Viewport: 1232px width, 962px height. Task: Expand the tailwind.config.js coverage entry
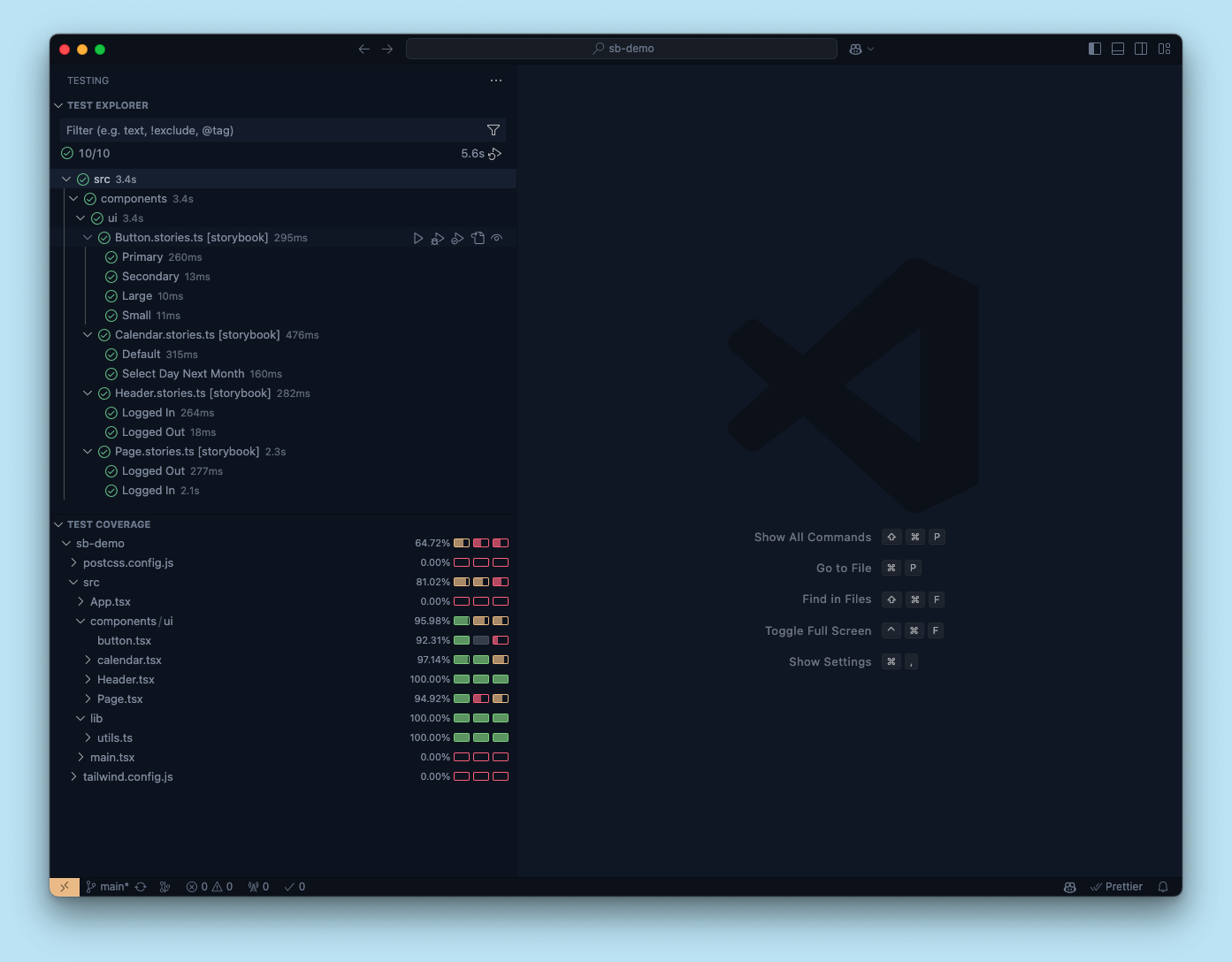73,776
